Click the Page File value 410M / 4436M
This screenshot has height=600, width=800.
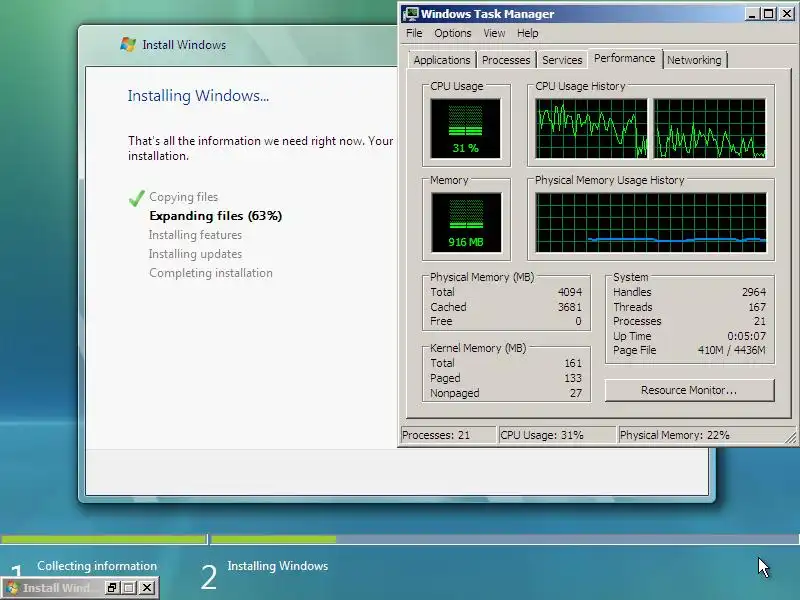(x=732, y=351)
